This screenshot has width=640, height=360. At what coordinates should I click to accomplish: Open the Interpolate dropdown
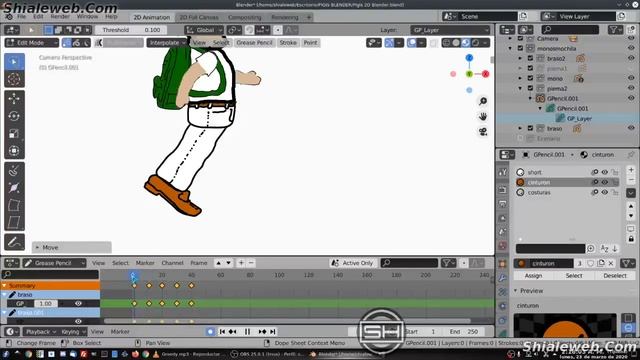tap(167, 42)
